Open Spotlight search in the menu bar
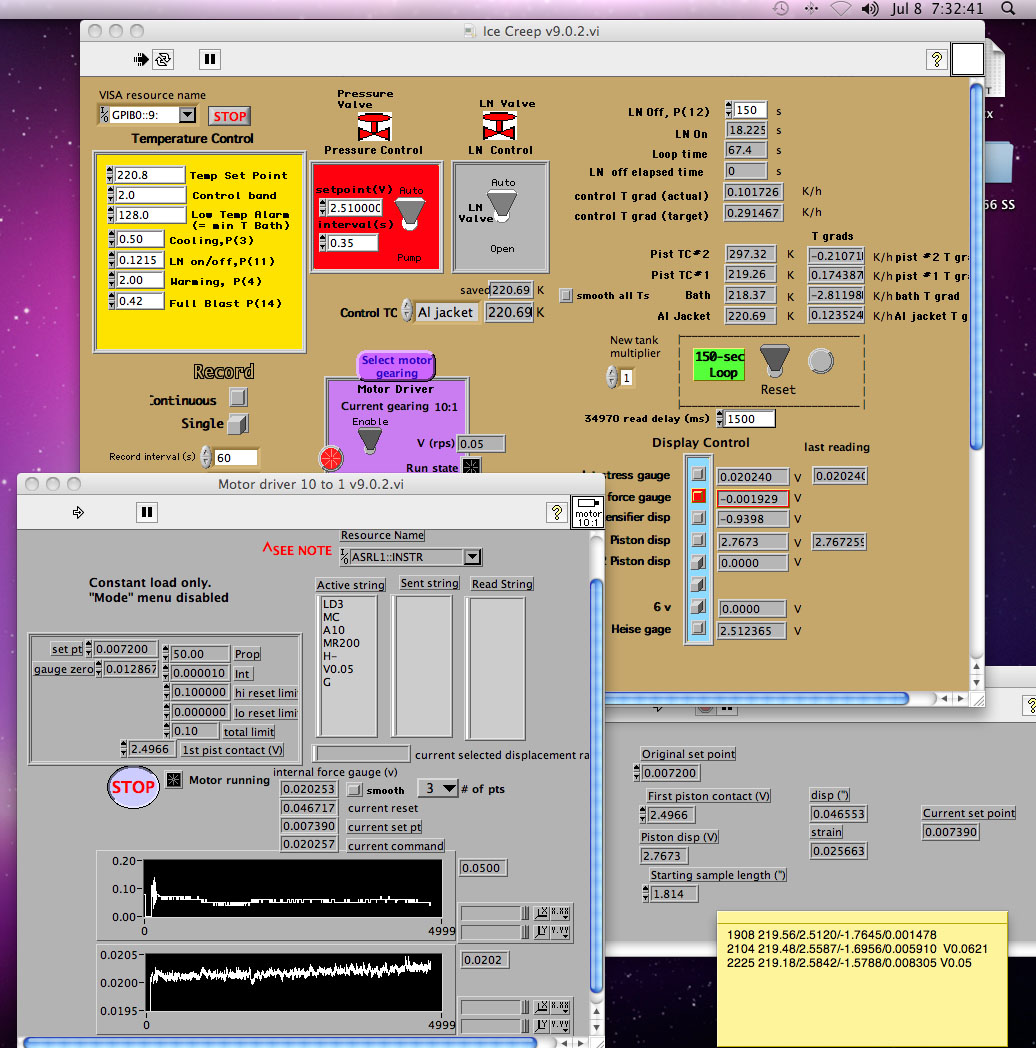Viewport: 1036px width, 1048px height. 1016,9
